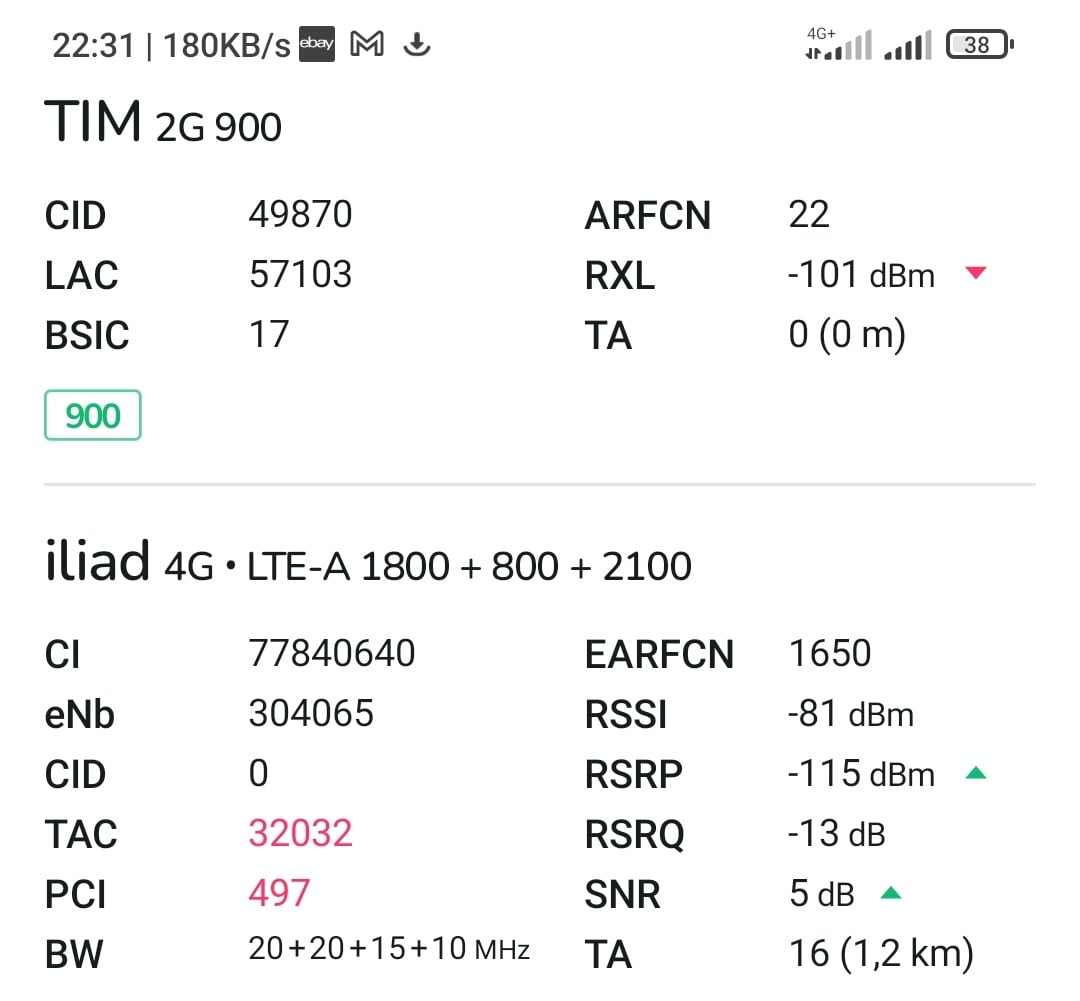Tap the TIM CID value 49870

coord(300,214)
